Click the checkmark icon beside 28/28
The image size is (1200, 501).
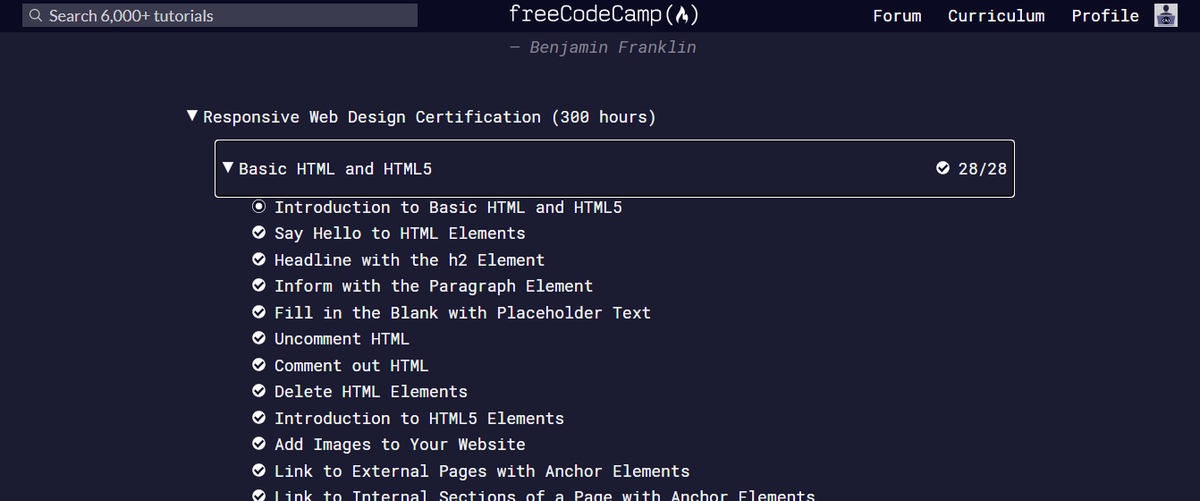tap(942, 168)
